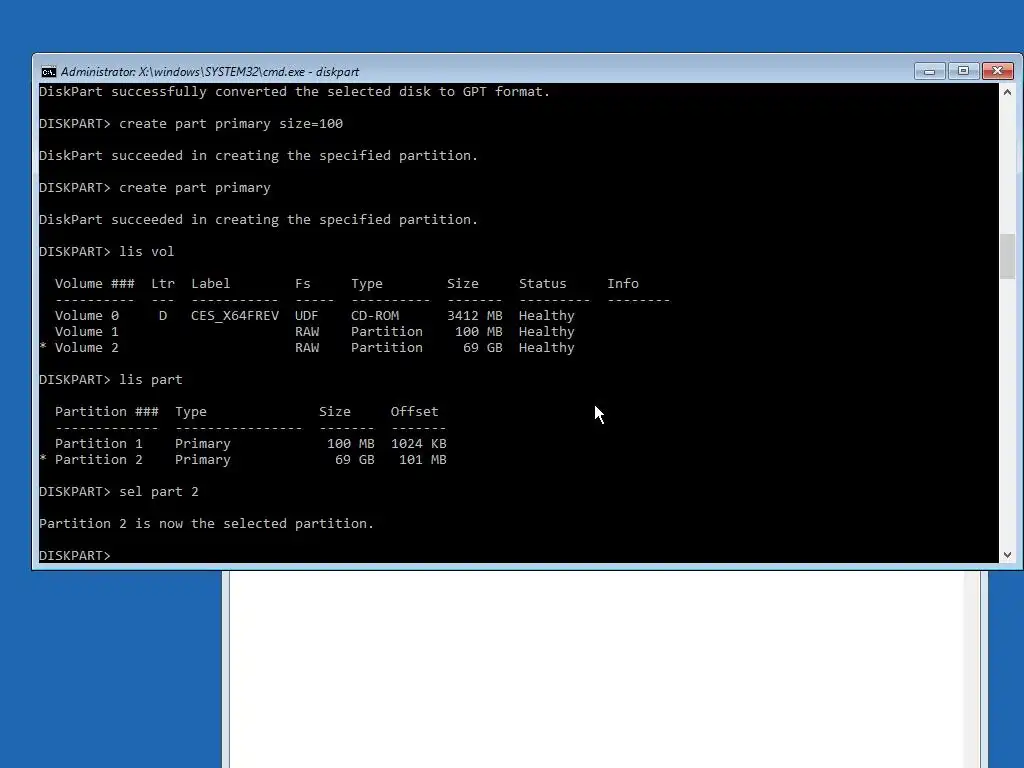Click the 'lis part' command text
1024x768 pixels.
point(150,379)
